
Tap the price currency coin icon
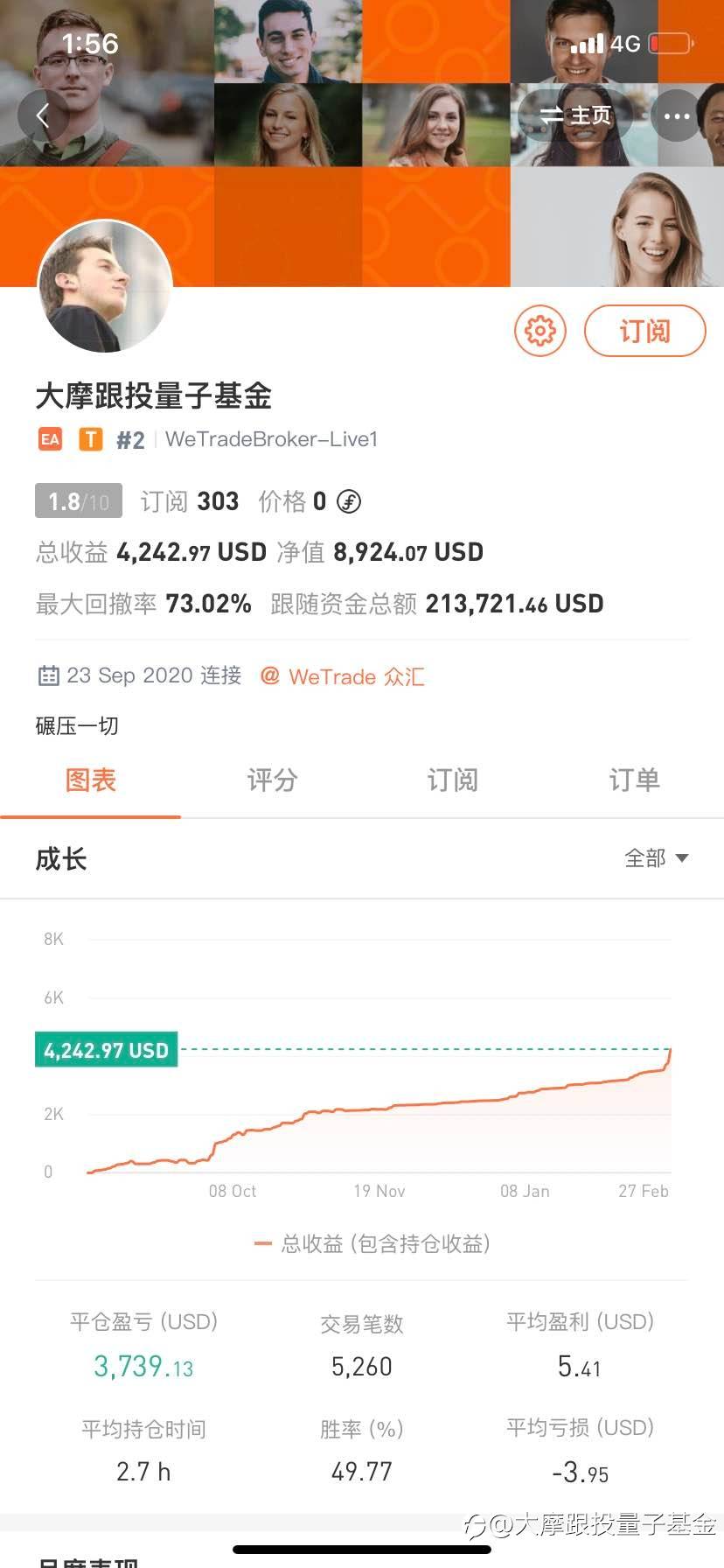coord(349,501)
